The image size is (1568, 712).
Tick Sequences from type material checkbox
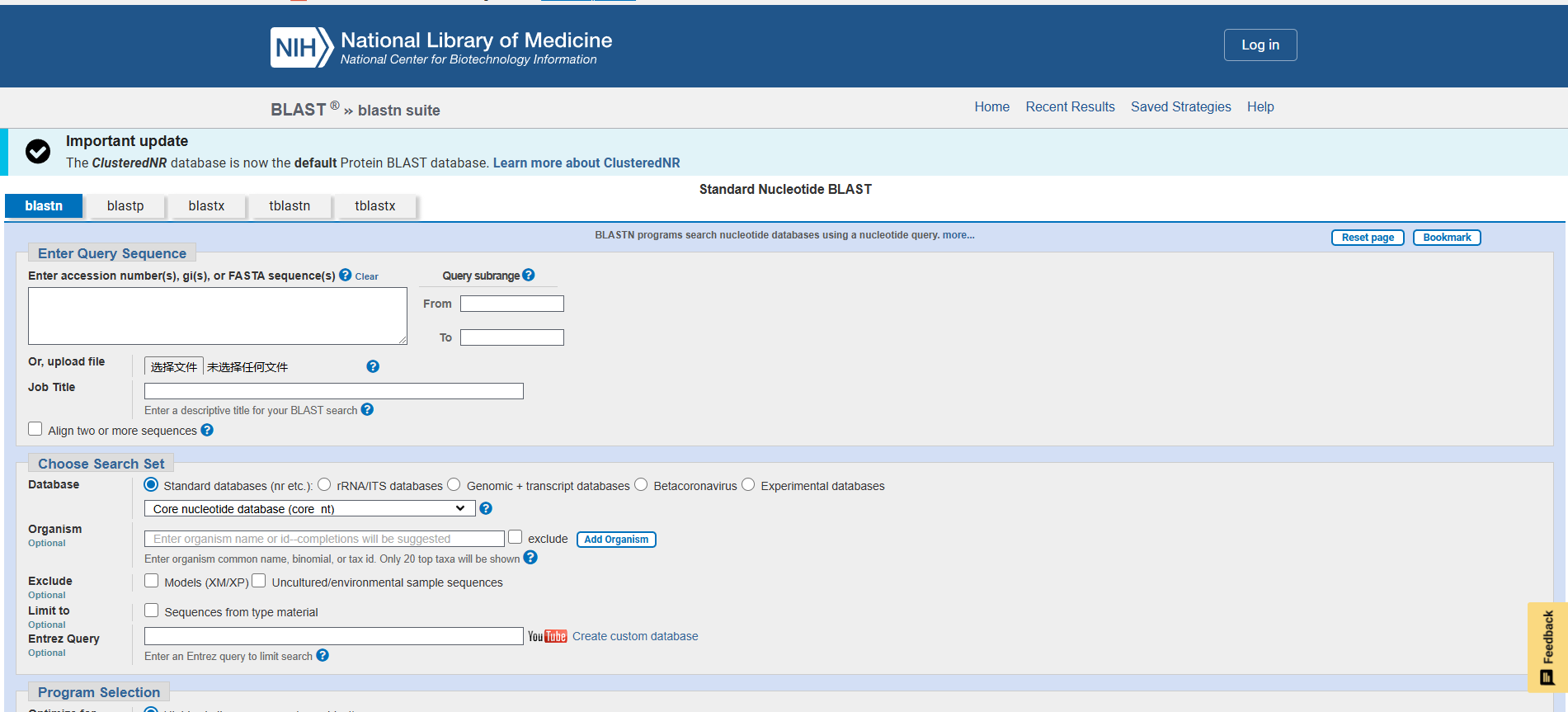tap(152, 611)
